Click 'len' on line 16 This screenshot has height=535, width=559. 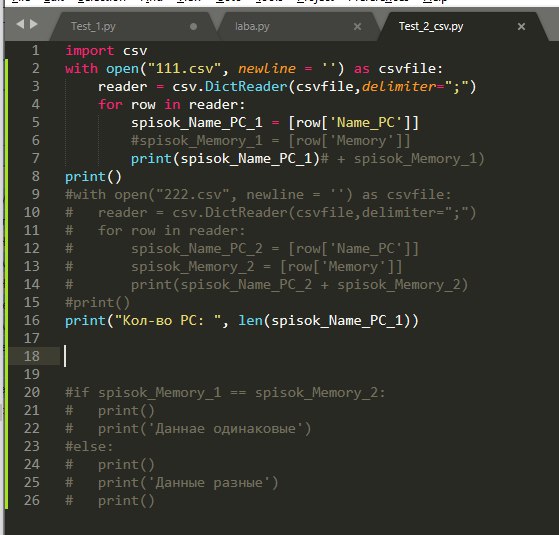[250, 320]
